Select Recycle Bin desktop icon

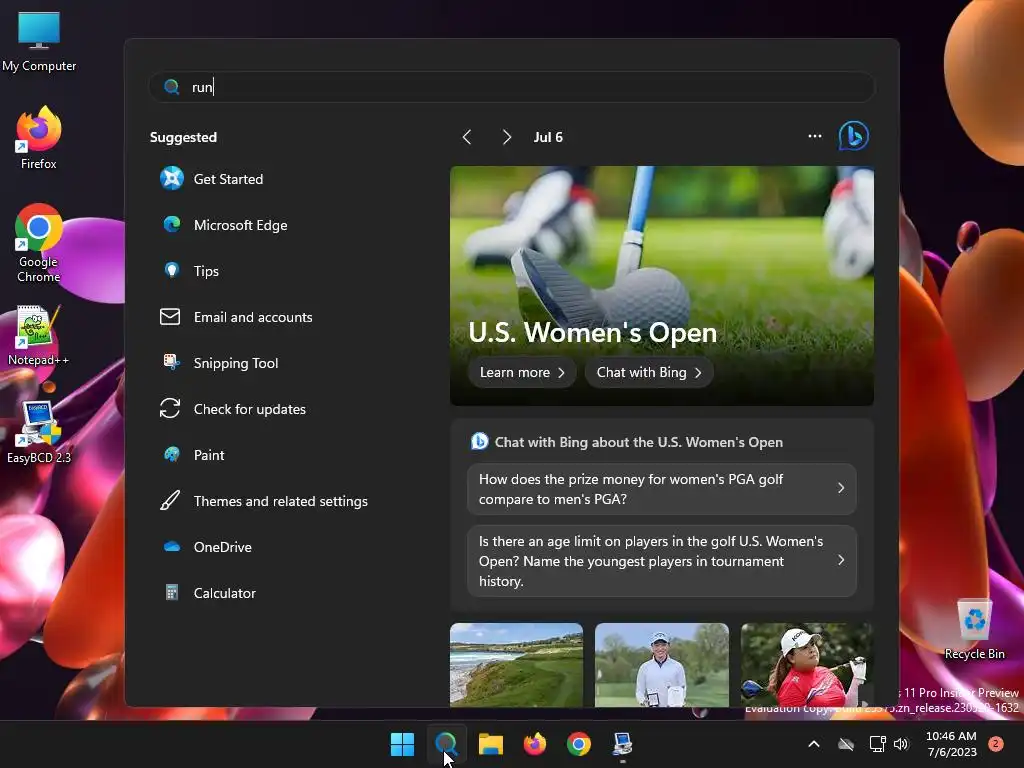[x=974, y=630]
